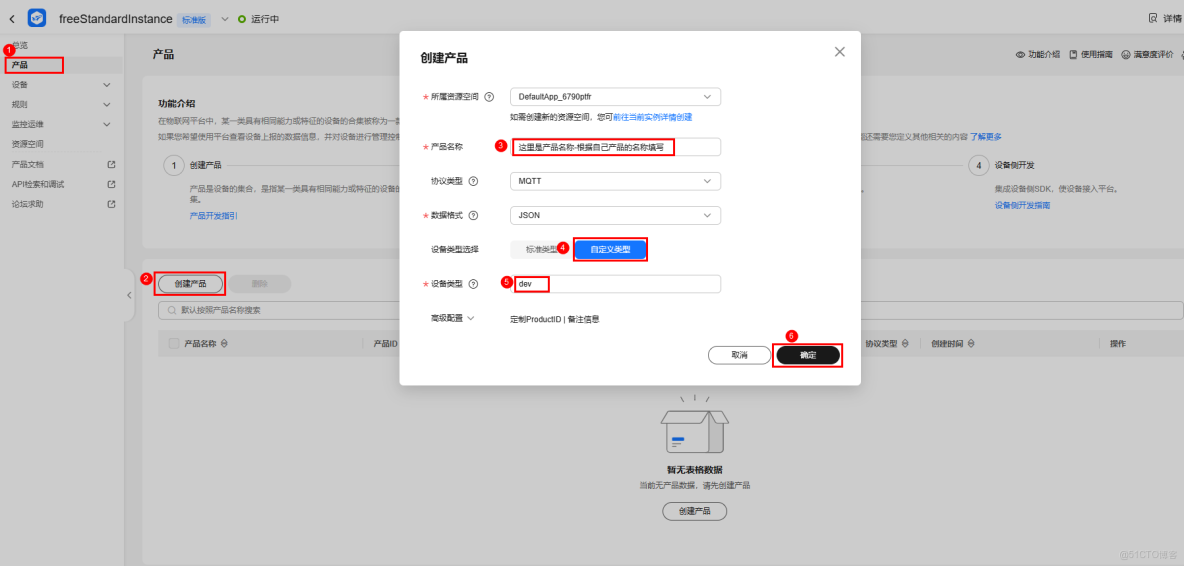Click the 满意度评价 smiley icon
The height and width of the screenshot is (566, 1184).
tap(1126, 55)
